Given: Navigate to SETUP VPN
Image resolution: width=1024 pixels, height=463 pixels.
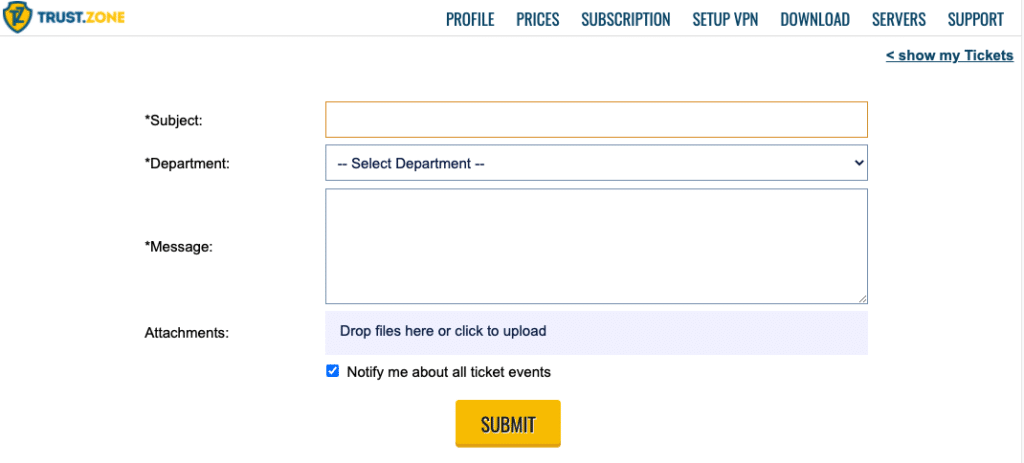Looking at the screenshot, I should pos(725,19).
